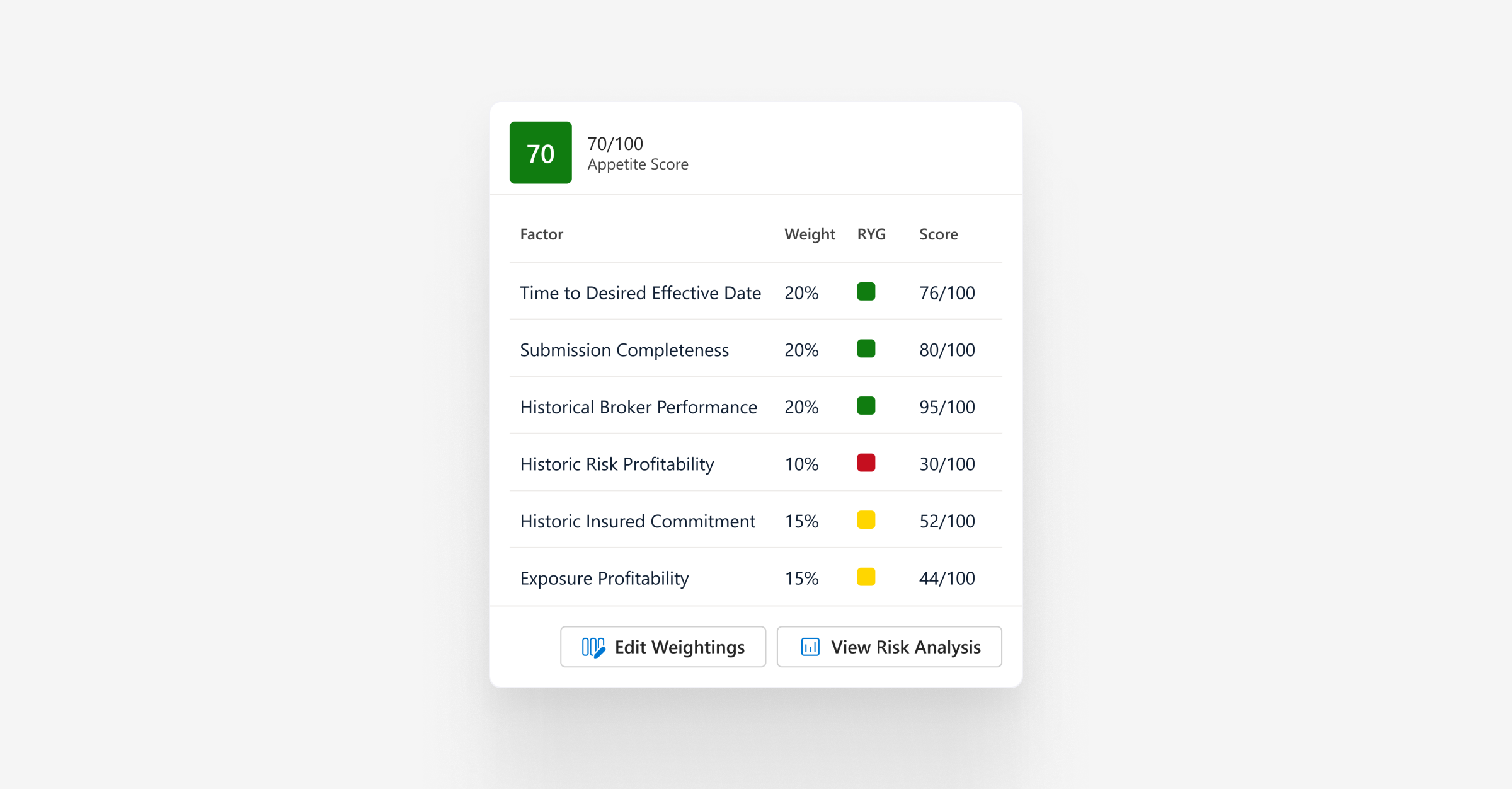
Task: Click the RYG column header
Action: point(871,234)
